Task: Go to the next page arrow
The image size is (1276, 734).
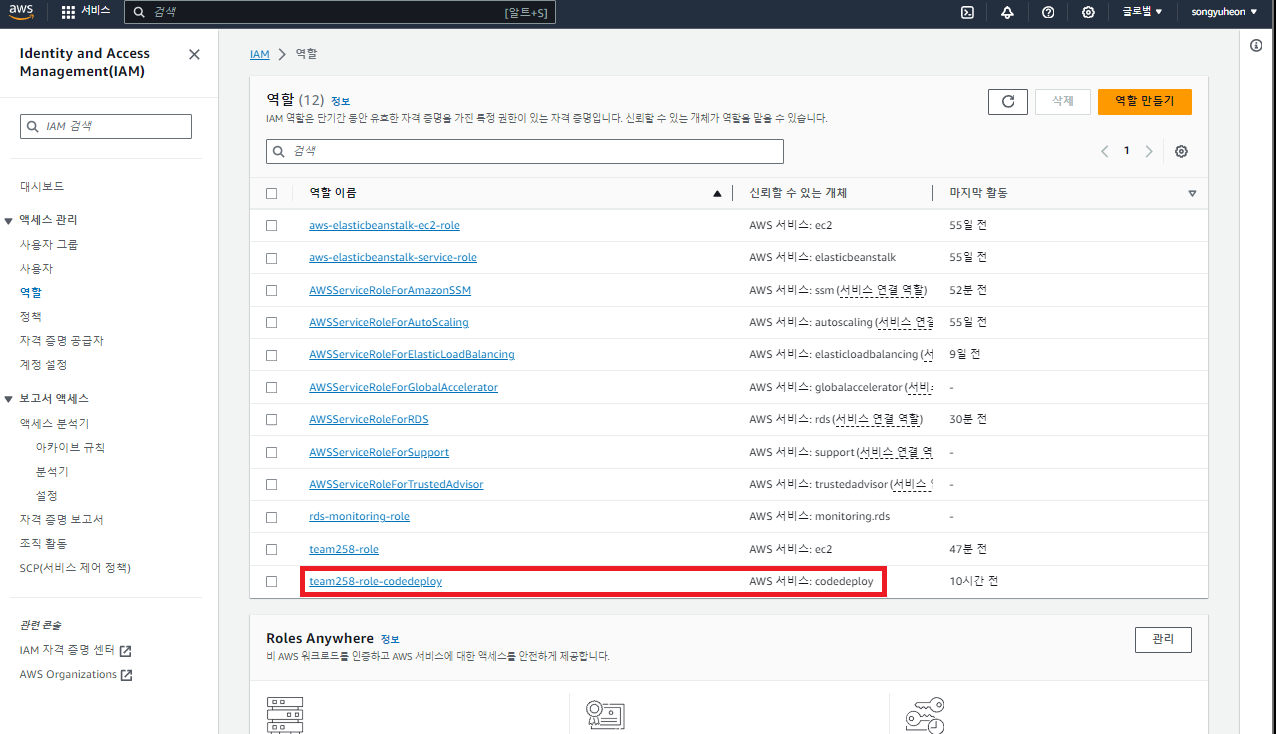Action: click(1149, 151)
